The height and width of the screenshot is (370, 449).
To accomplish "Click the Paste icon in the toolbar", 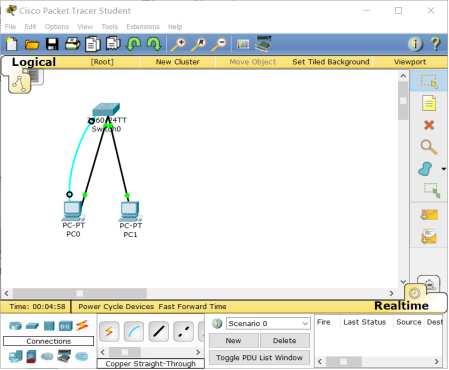I will [113, 44].
